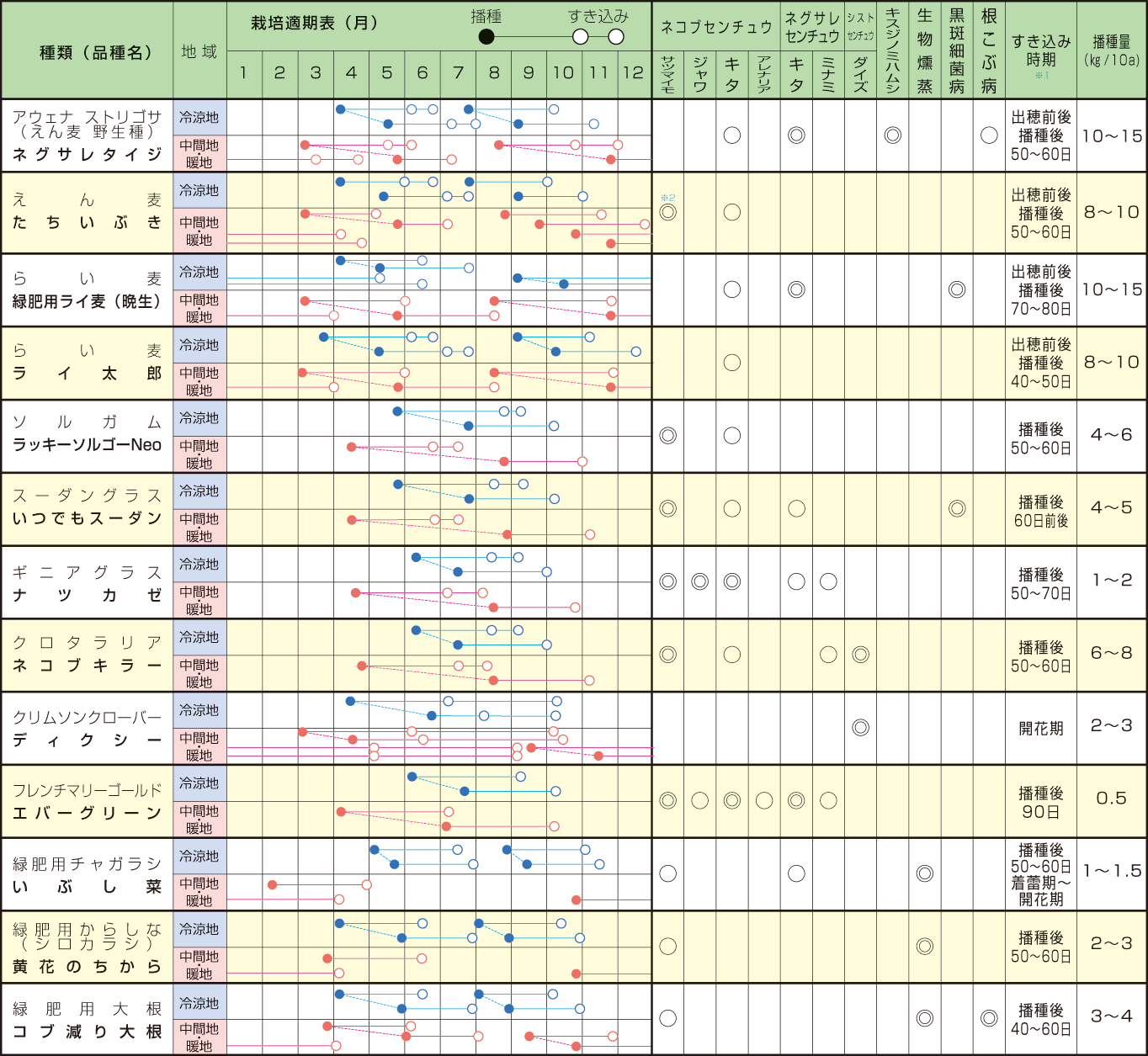Click the variety name いぶし菜

pos(87,887)
